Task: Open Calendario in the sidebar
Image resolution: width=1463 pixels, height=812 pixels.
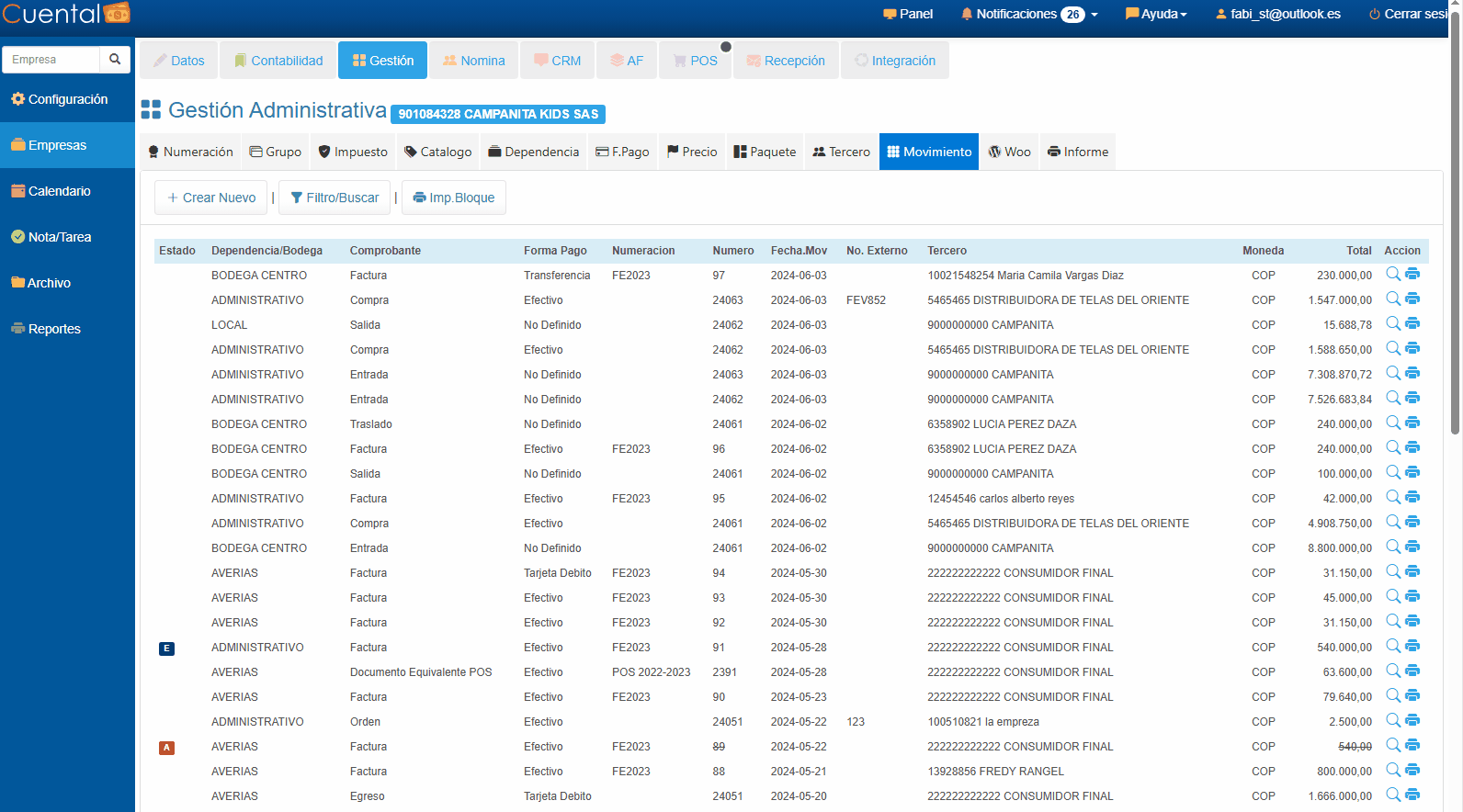Action: point(59,191)
